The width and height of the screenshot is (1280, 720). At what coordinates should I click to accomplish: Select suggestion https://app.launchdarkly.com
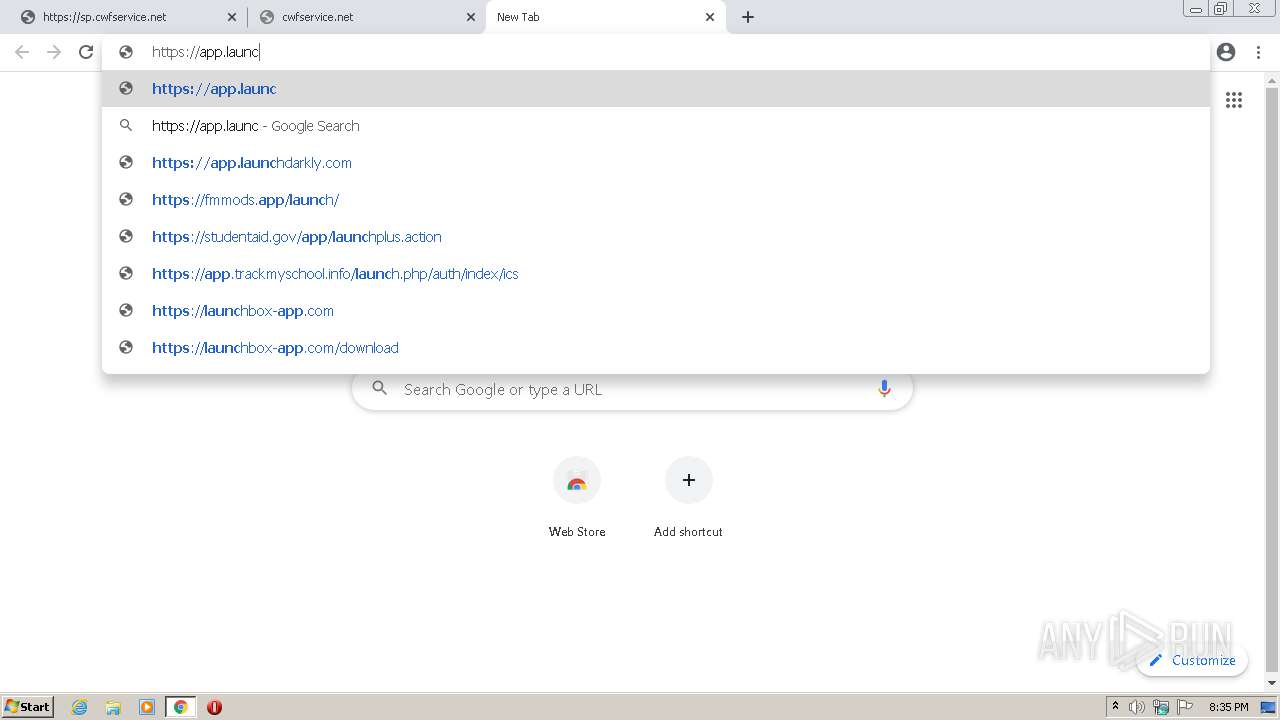(x=656, y=163)
